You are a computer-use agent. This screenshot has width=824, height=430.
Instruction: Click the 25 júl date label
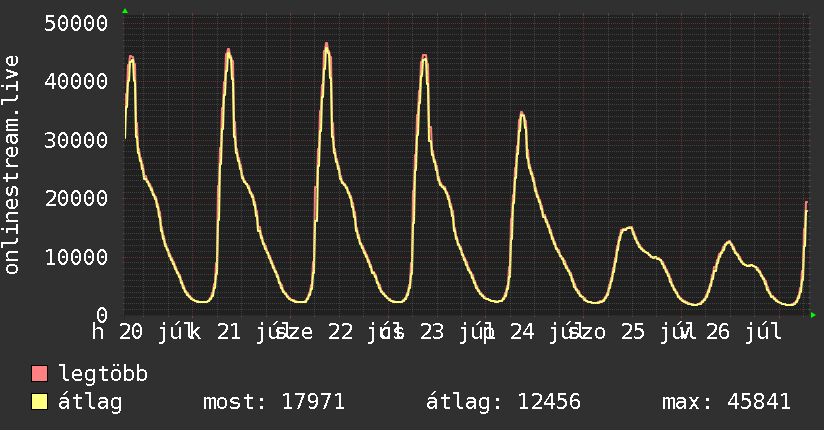[658, 332]
